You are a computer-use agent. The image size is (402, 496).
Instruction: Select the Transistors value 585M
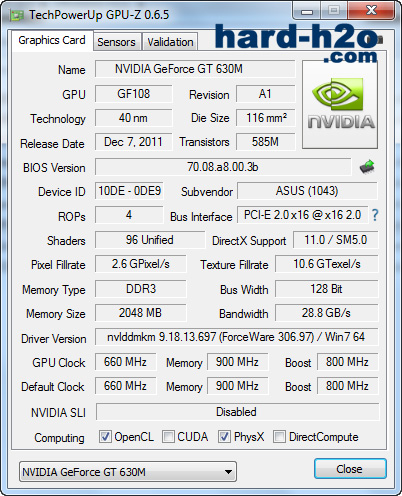pyautogui.click(x=266, y=142)
